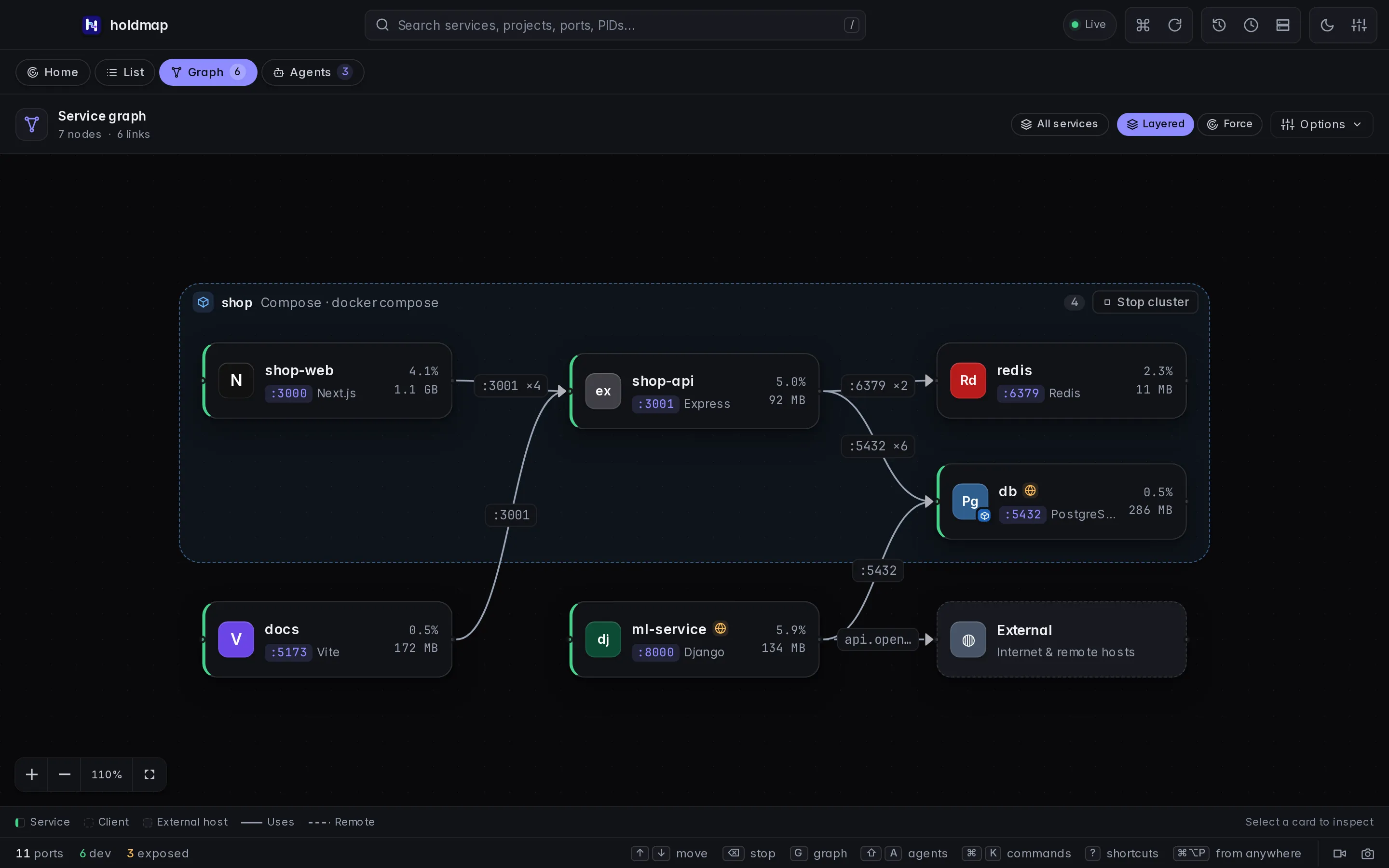This screenshot has height=868, width=1389.
Task: Click the clock icon in top toolbar
Action: click(x=1251, y=25)
